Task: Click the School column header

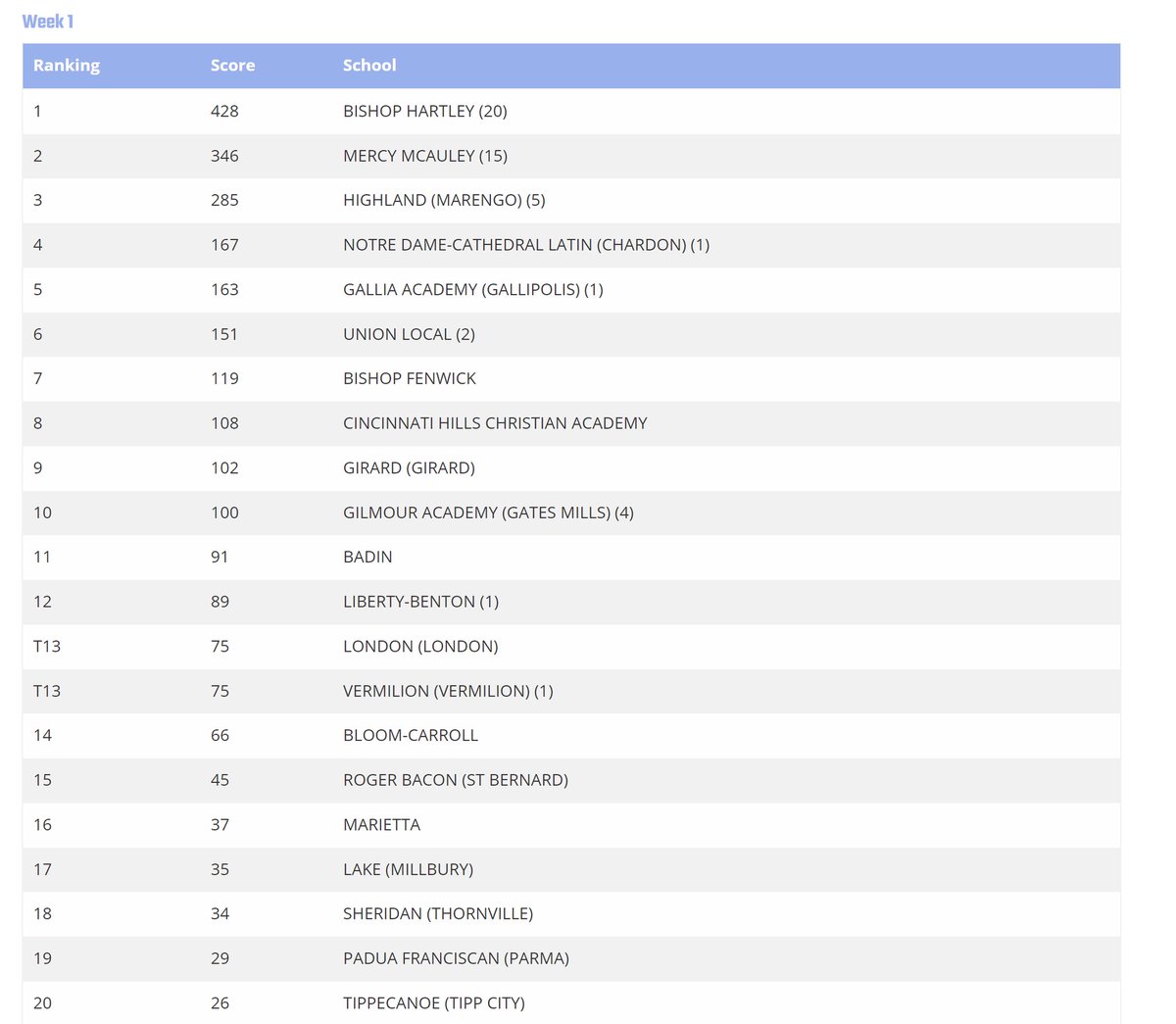Action: pyautogui.click(x=369, y=66)
